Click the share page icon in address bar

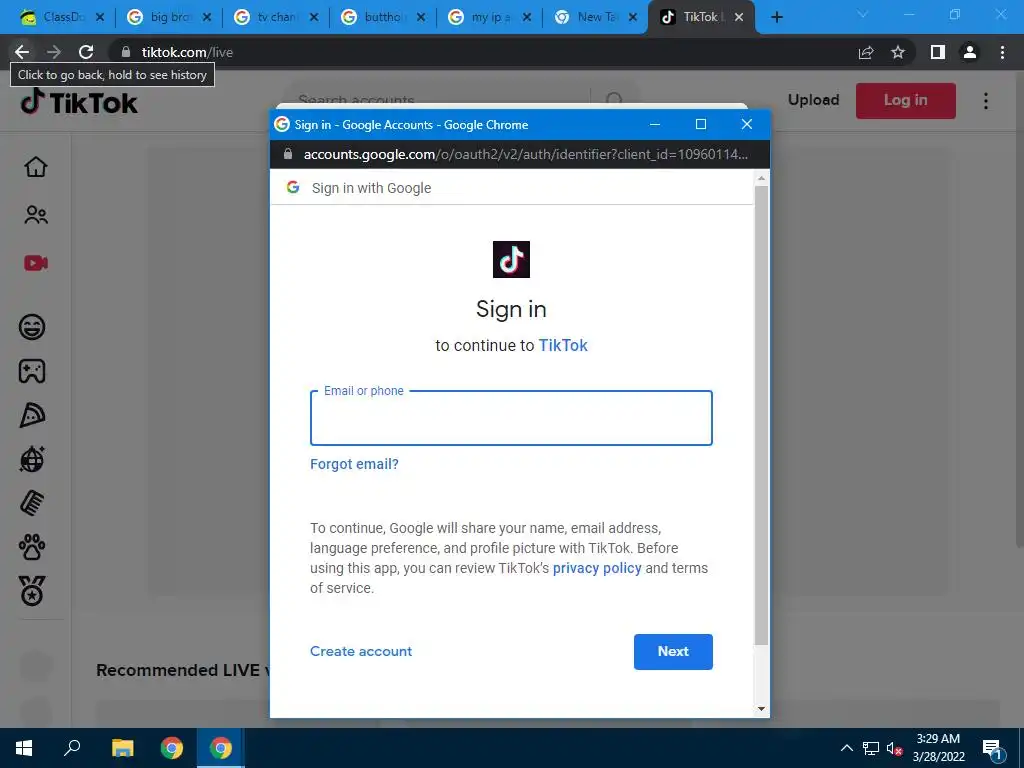(x=866, y=52)
